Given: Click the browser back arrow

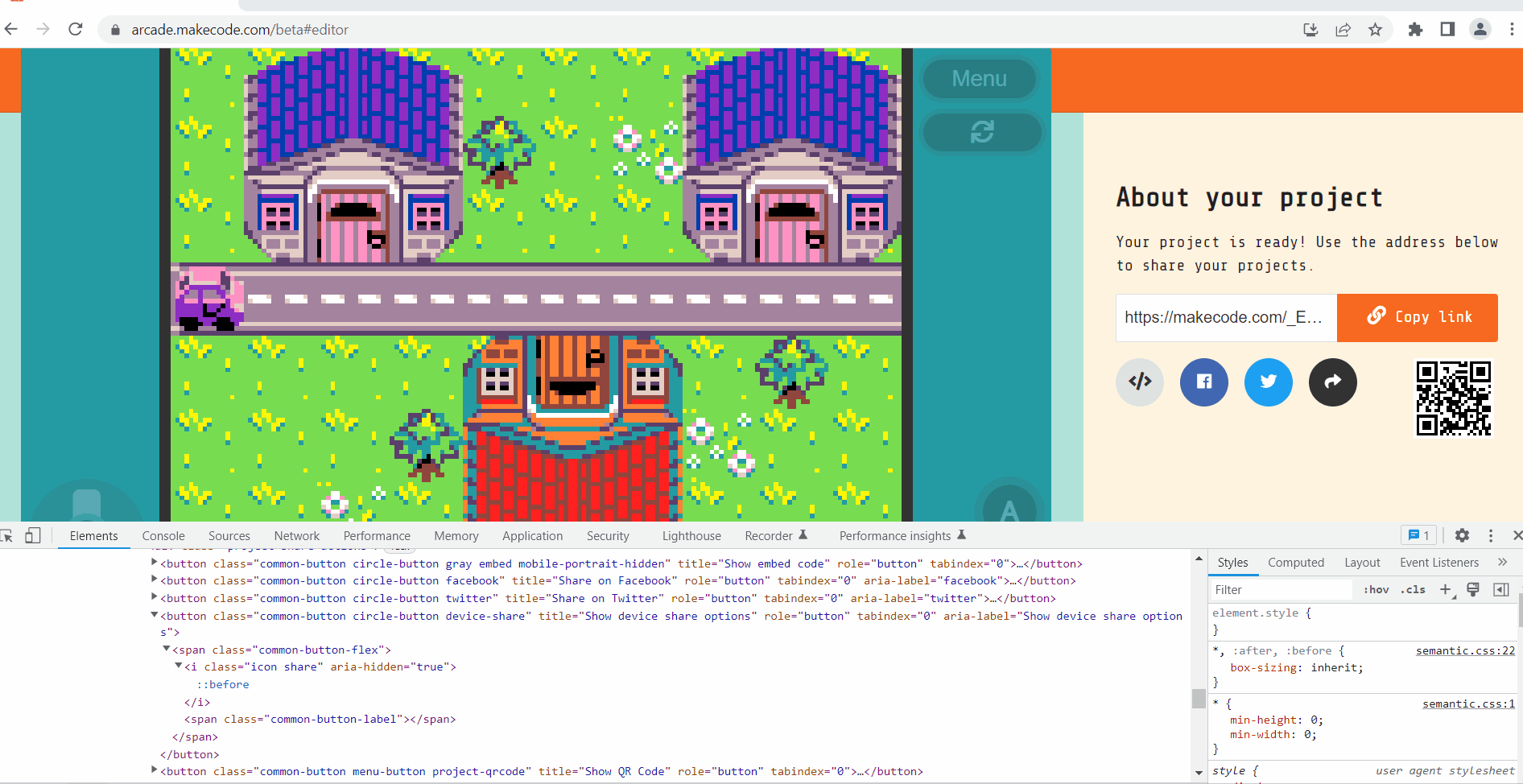Looking at the screenshot, I should pyautogui.click(x=11, y=30).
